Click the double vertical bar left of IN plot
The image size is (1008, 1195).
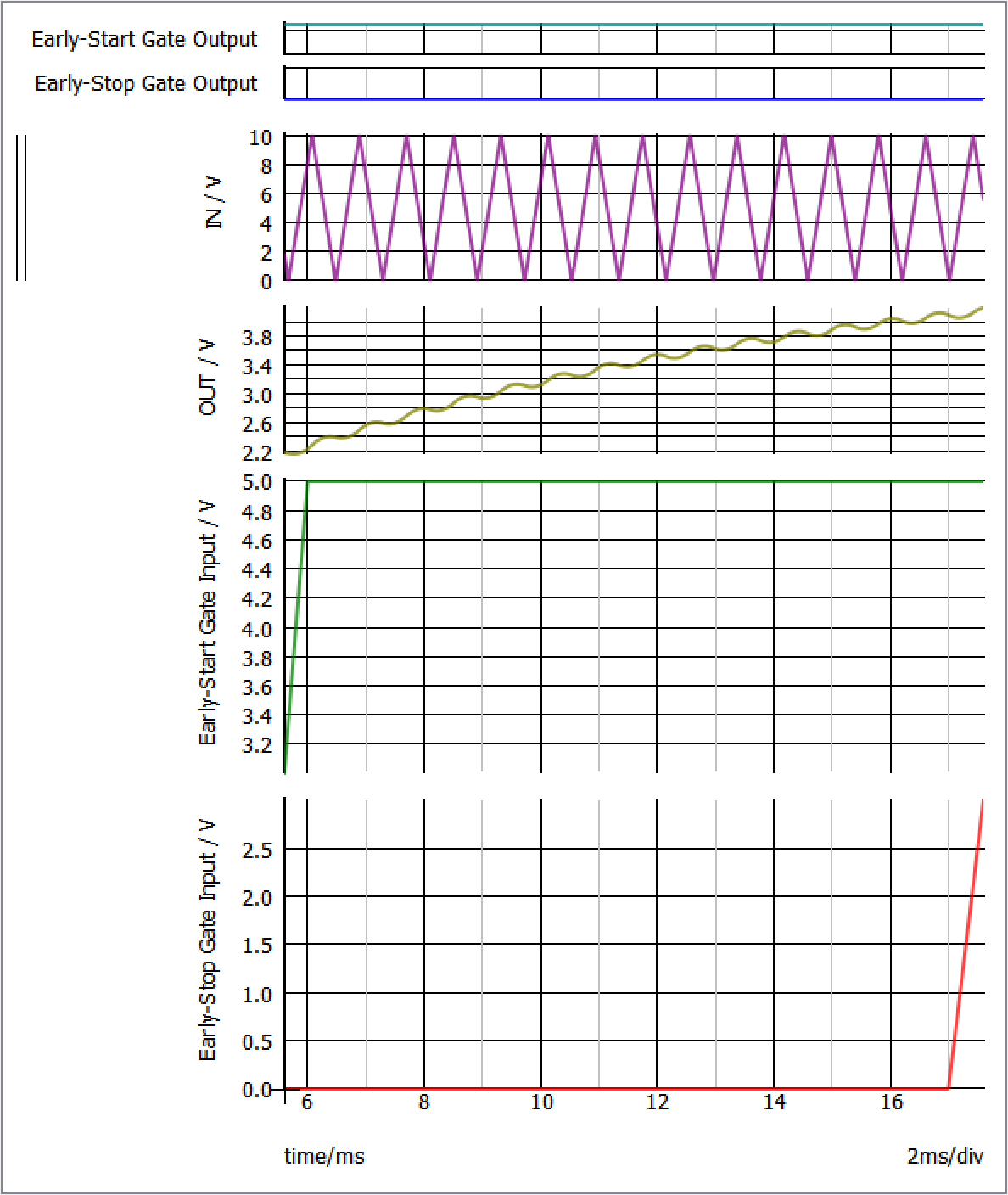point(21,208)
